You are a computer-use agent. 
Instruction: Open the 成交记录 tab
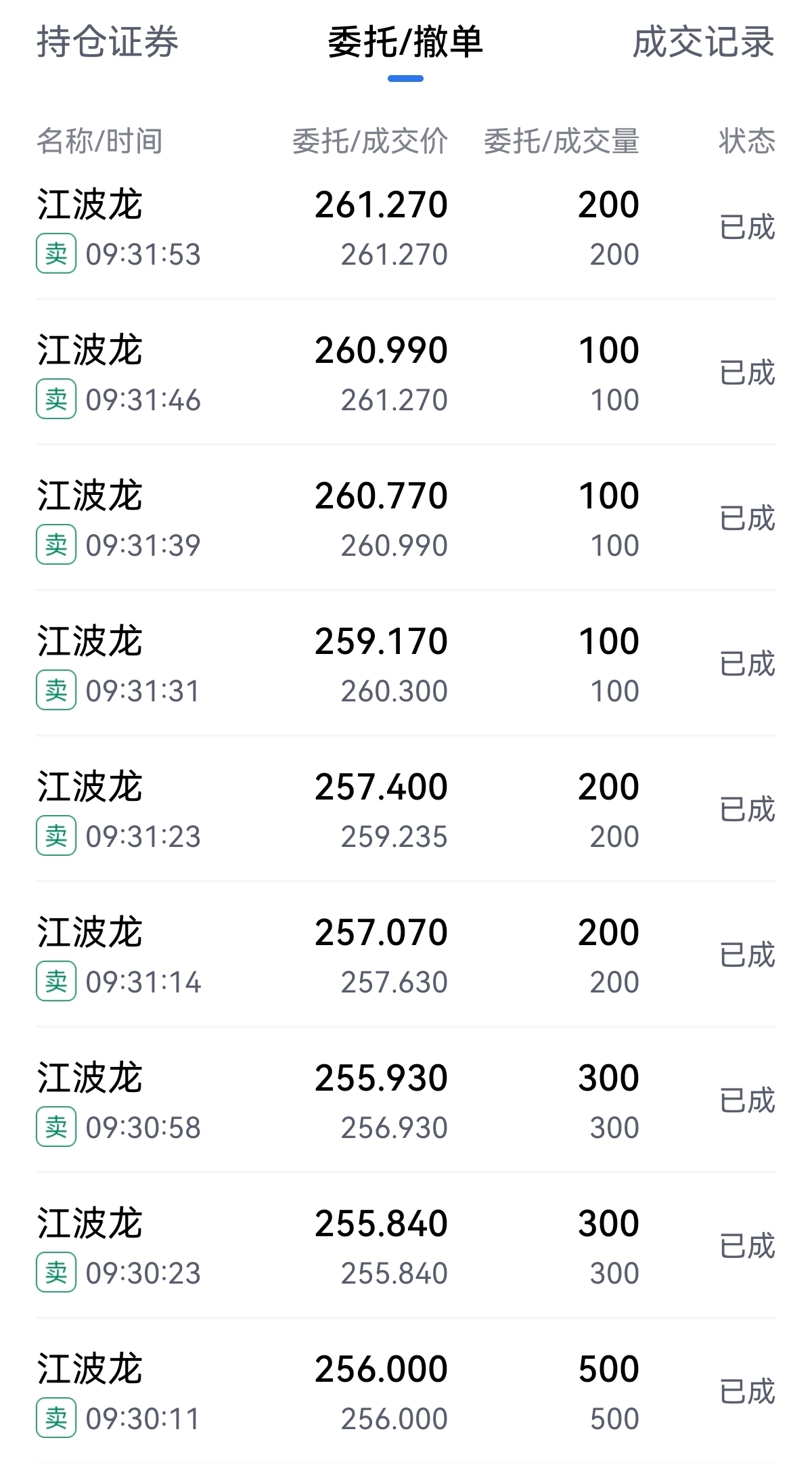coord(703,42)
